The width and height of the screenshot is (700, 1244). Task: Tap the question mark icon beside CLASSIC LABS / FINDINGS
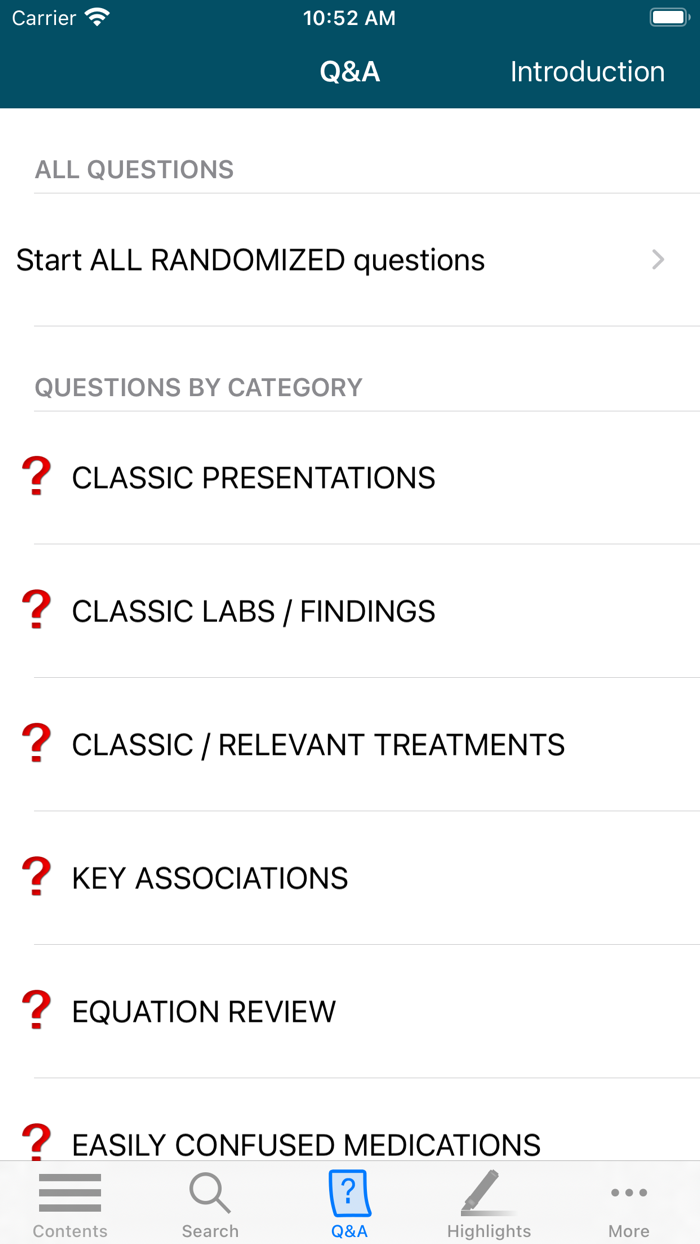pos(37,609)
